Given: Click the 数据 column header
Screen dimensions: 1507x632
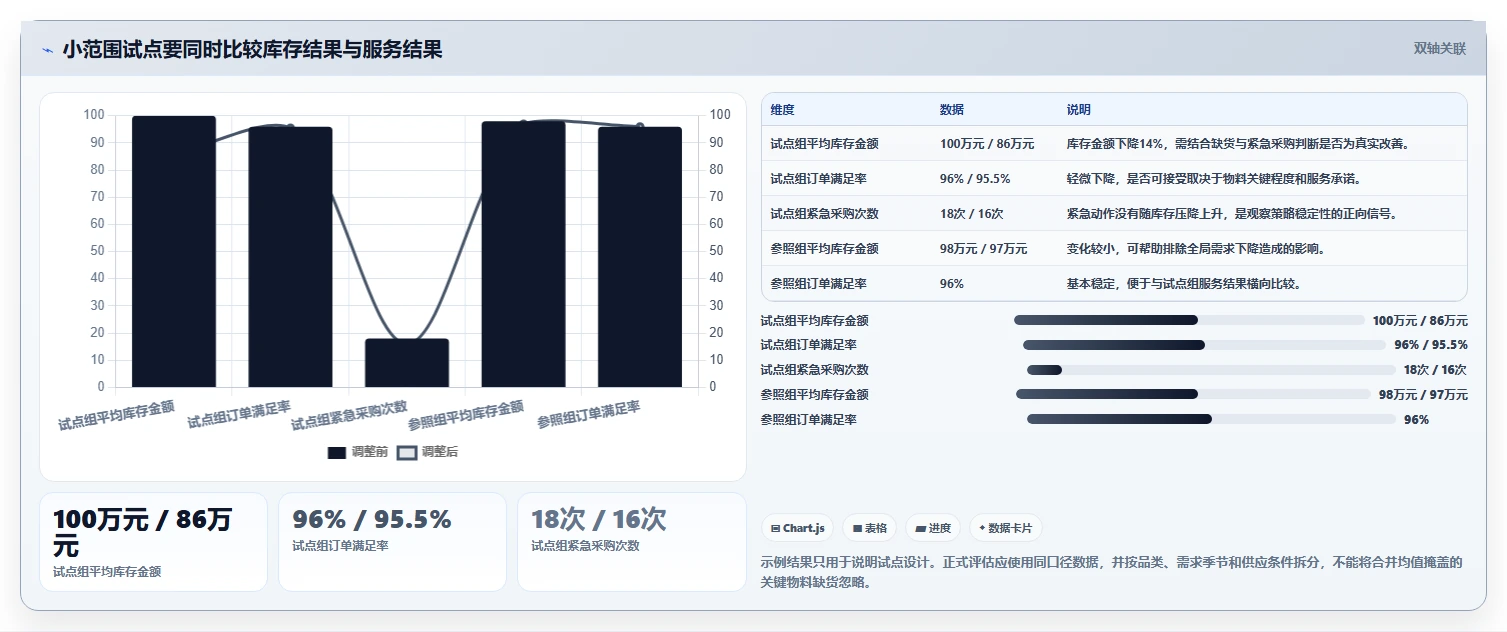Looking at the screenshot, I should [952, 110].
